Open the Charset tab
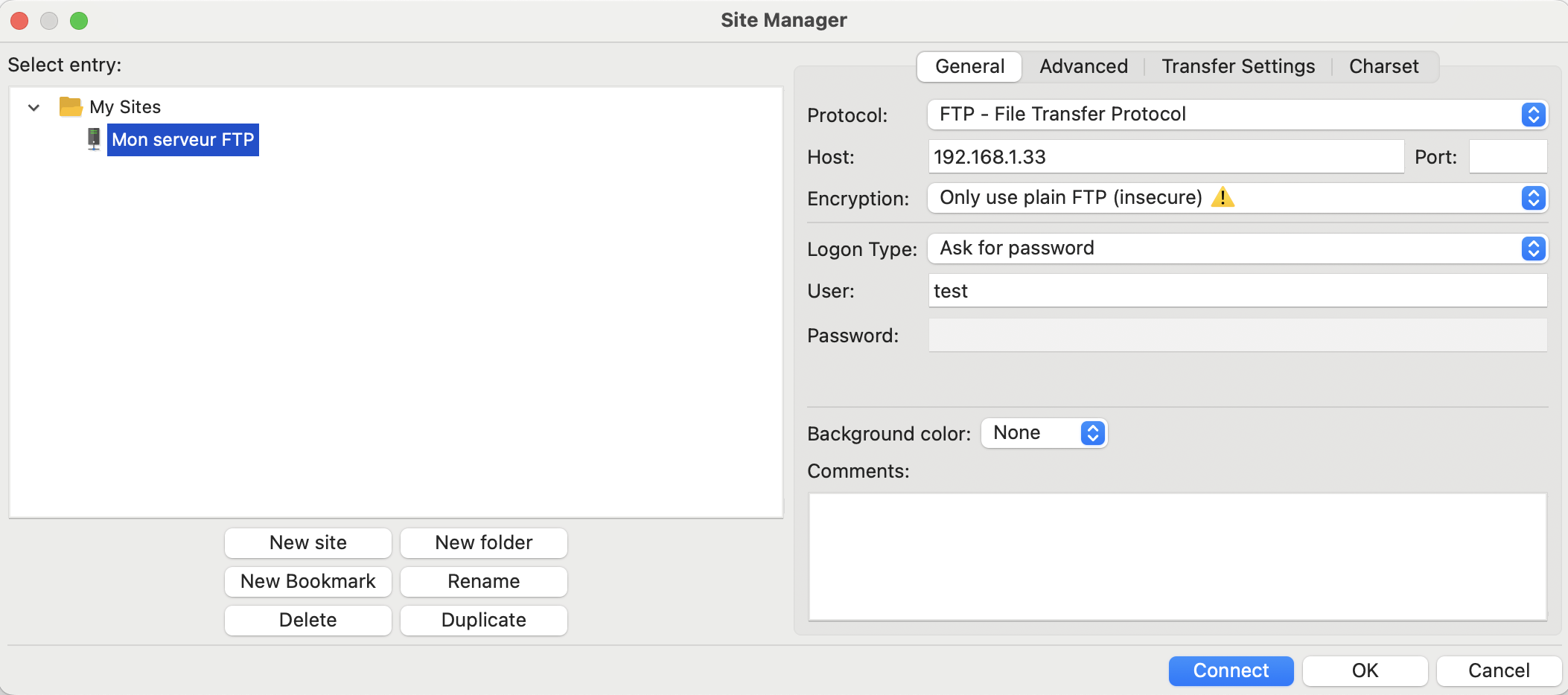This screenshot has width=1568, height=695. click(x=1383, y=66)
